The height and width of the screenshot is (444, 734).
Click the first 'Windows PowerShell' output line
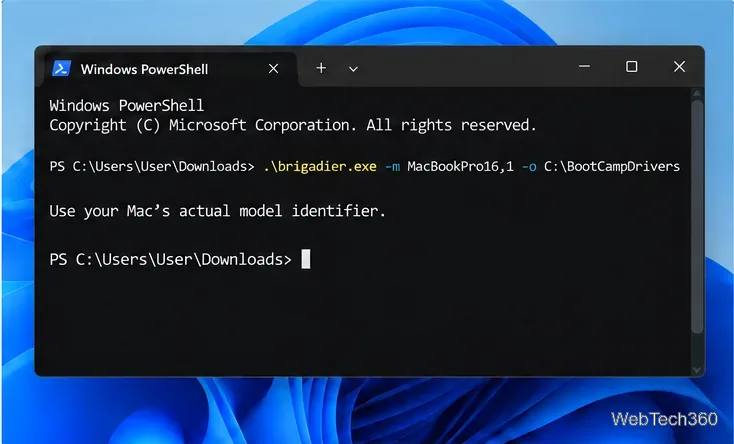tap(126, 105)
